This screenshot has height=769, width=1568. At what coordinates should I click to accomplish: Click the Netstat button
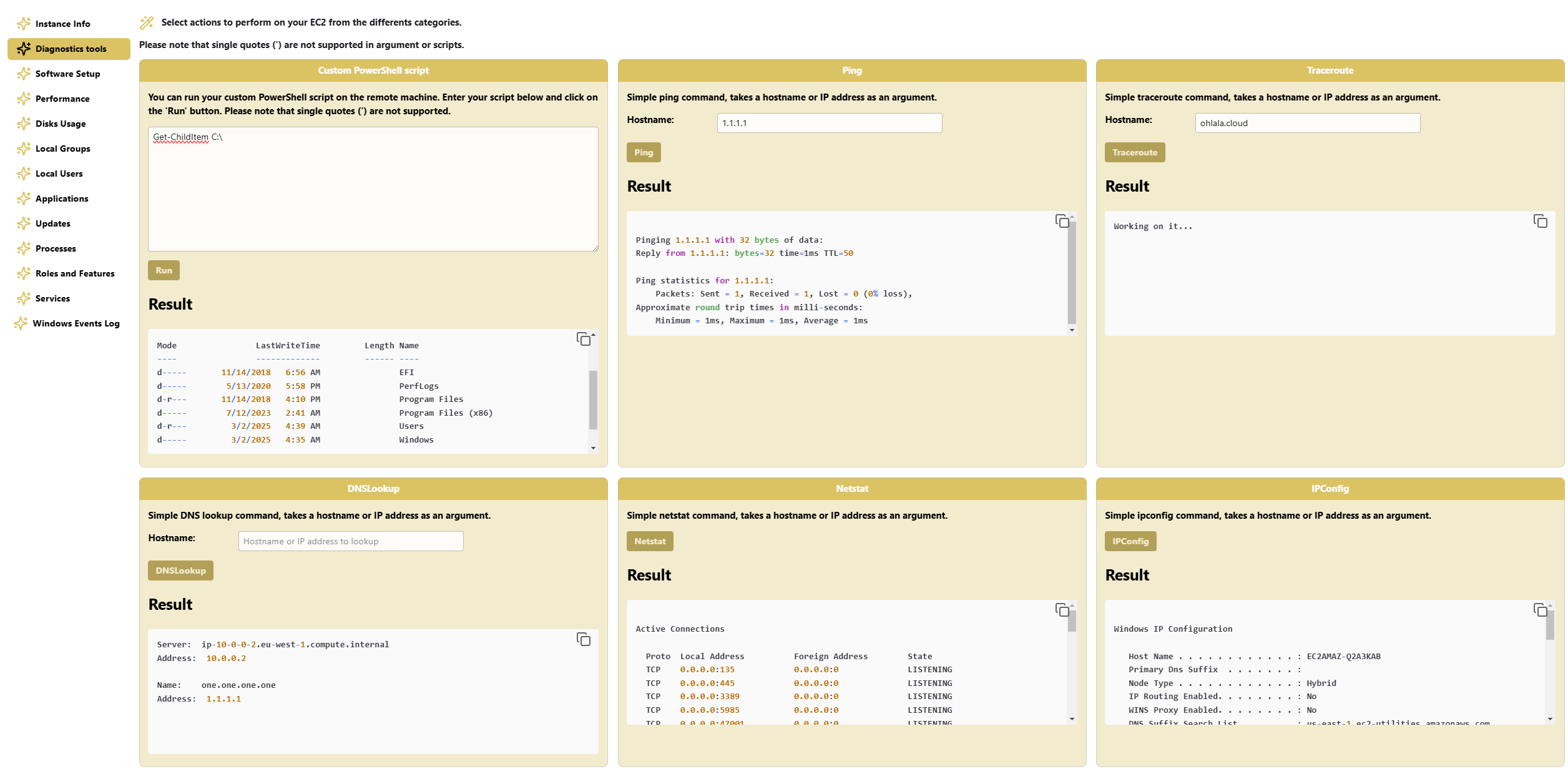pos(650,541)
